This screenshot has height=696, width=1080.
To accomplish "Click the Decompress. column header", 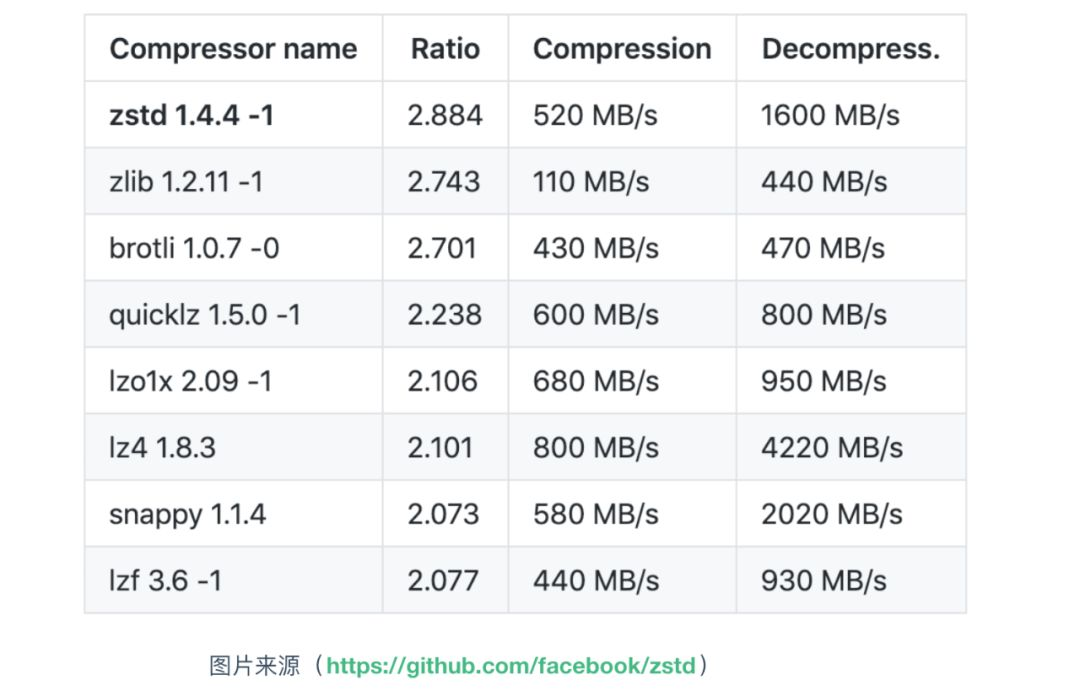I will point(850,49).
